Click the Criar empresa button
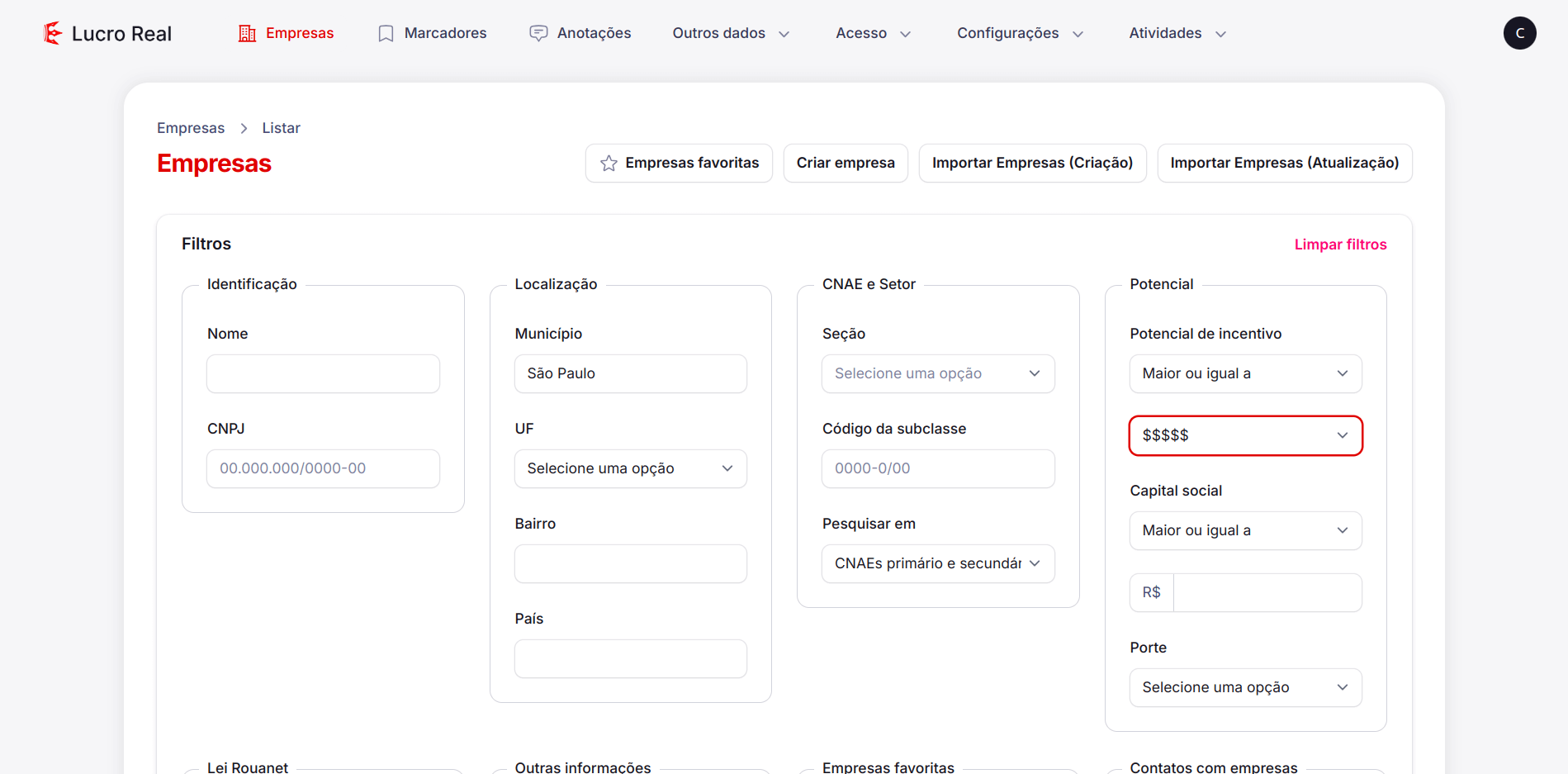The width and height of the screenshot is (1568, 774). click(x=846, y=163)
